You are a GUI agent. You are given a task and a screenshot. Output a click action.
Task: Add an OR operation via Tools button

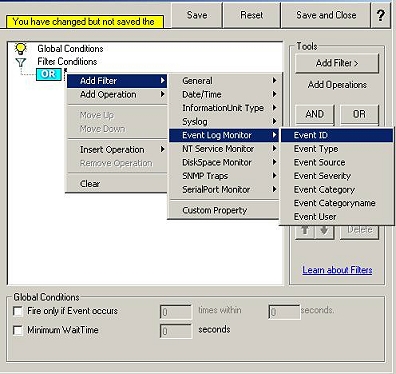(x=359, y=114)
